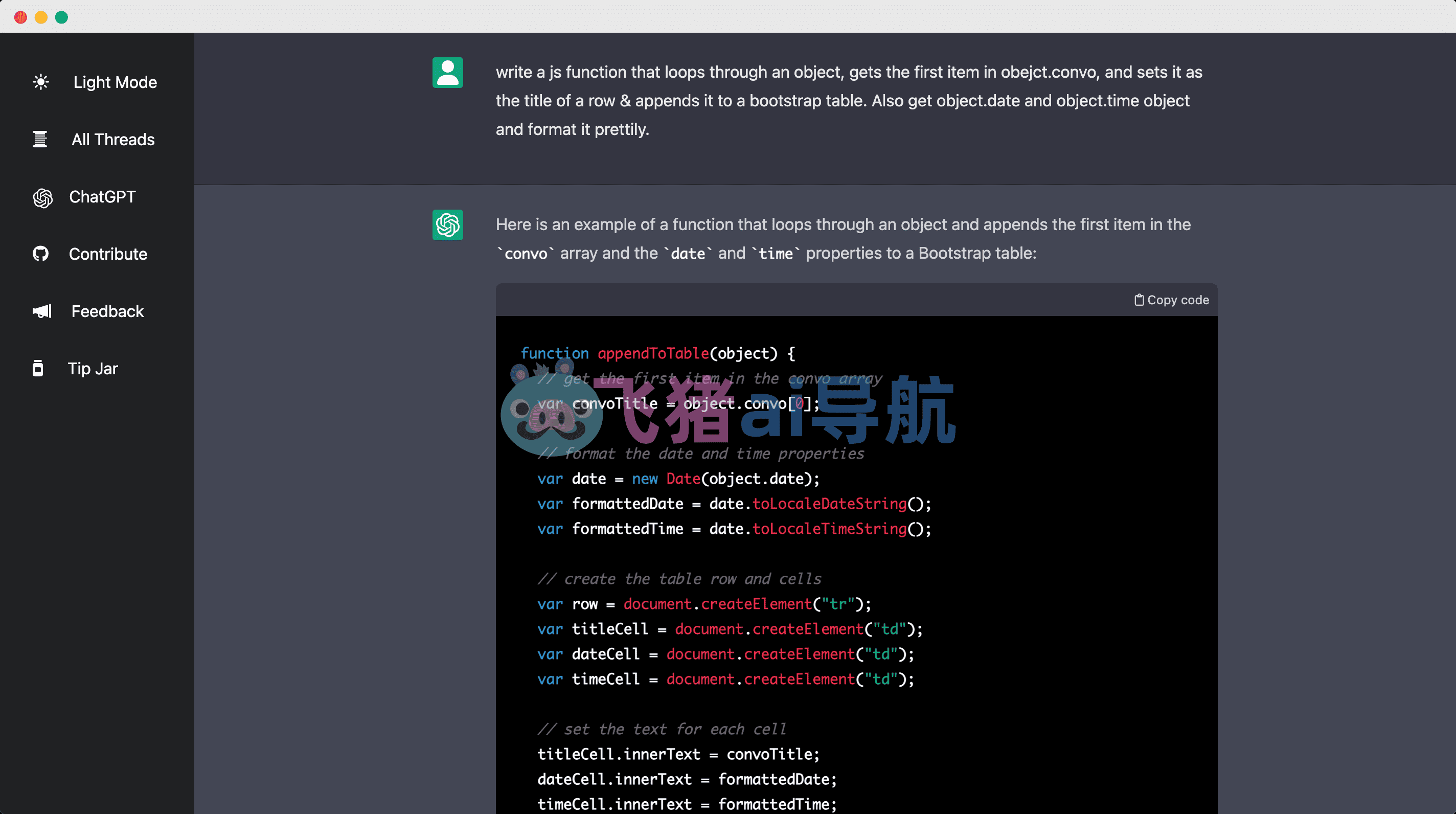Click the inline code word 'date' in the response intro
This screenshot has width=1456, height=814.
[688, 254]
